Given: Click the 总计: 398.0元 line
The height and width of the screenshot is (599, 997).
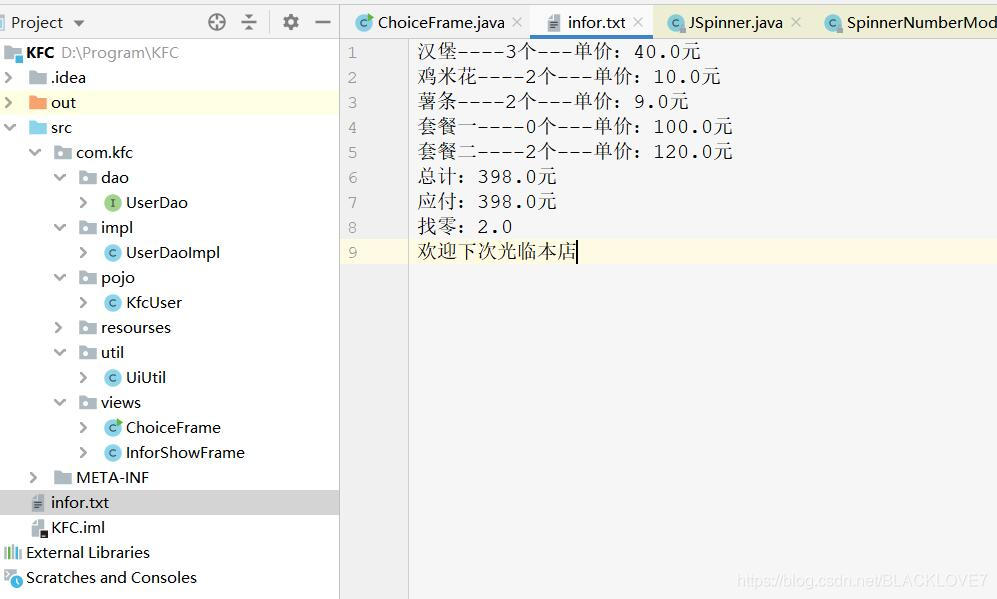Looking at the screenshot, I should (x=487, y=176).
